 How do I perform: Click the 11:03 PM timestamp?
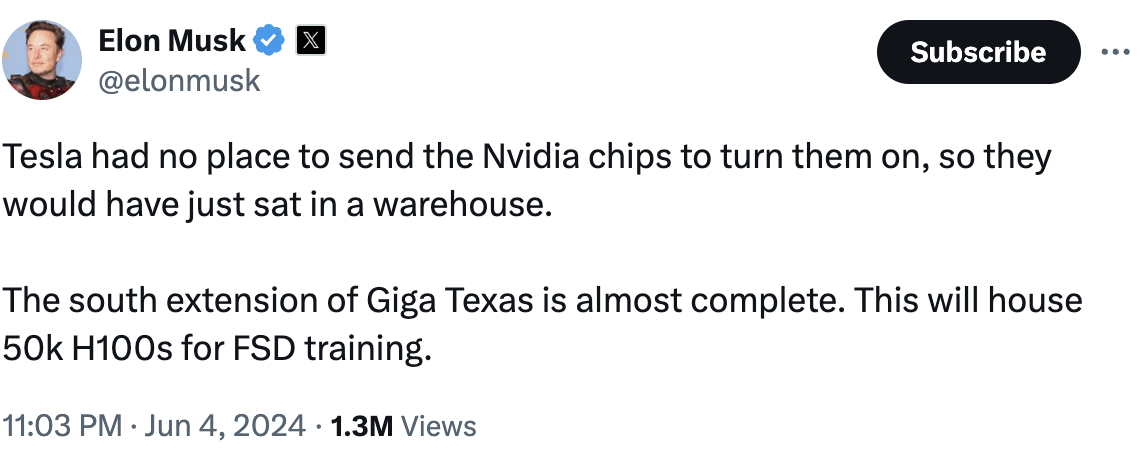62,426
